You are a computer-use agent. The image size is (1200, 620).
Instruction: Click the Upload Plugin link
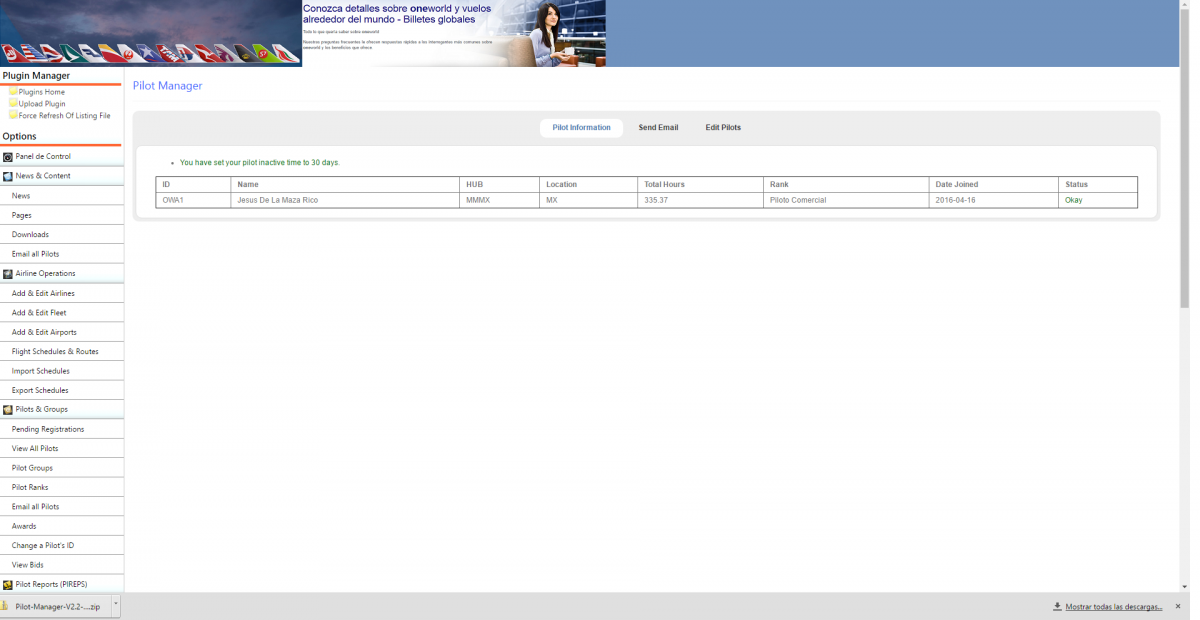point(42,104)
